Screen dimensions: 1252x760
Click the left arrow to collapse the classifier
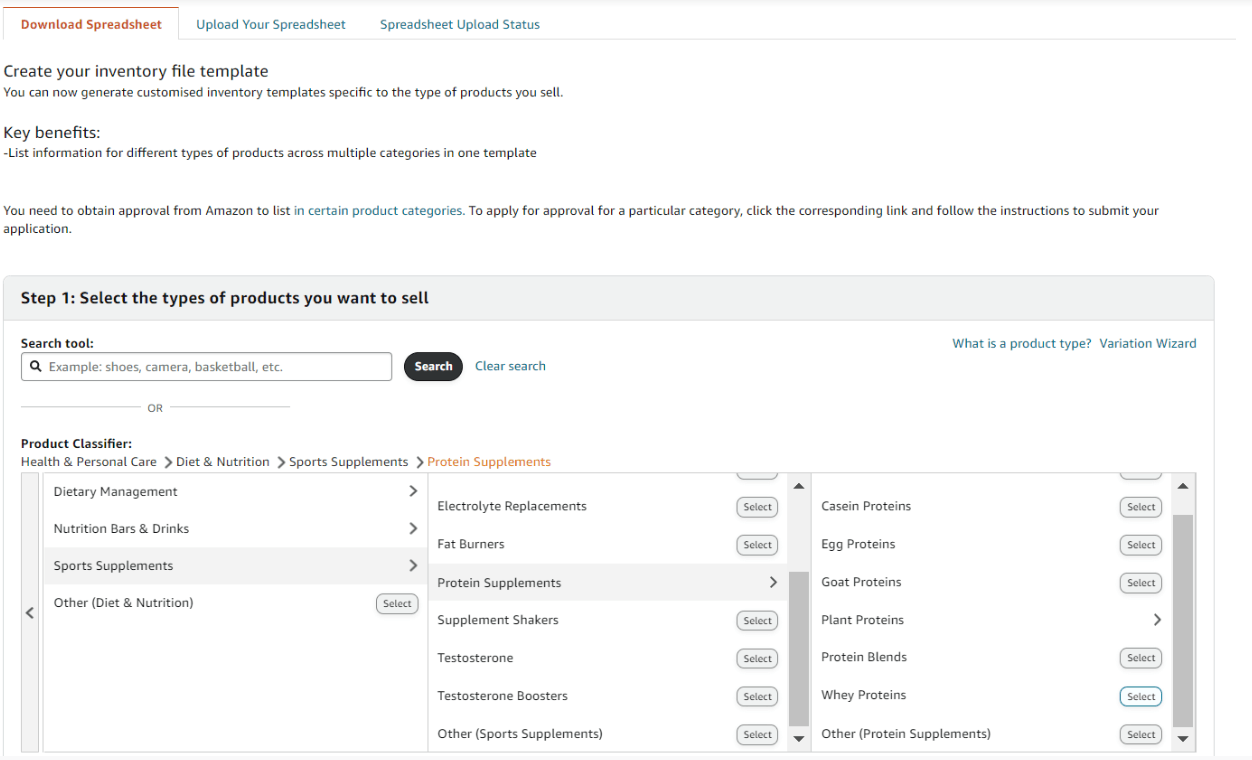click(x=30, y=613)
